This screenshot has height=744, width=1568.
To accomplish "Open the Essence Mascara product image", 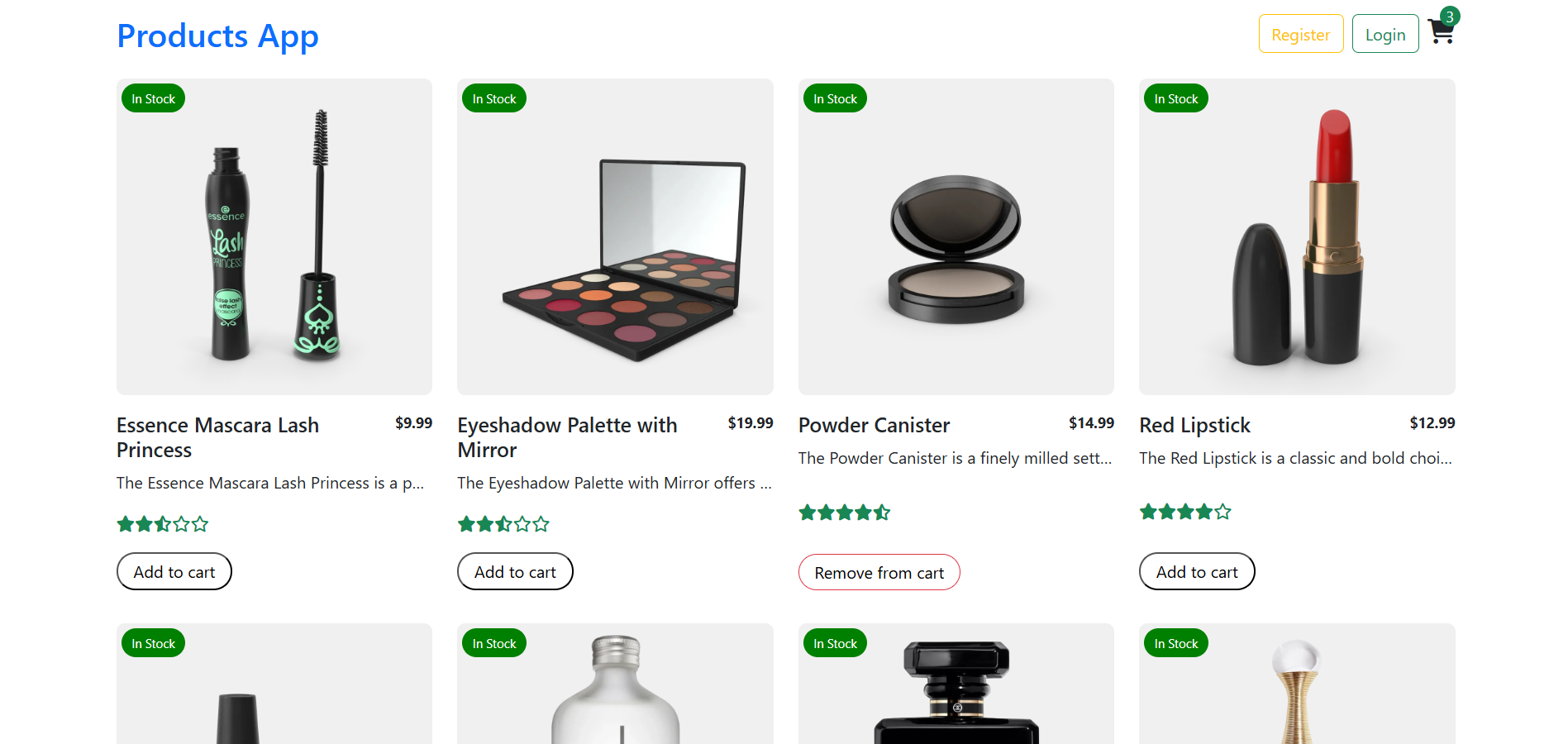I will coord(274,236).
